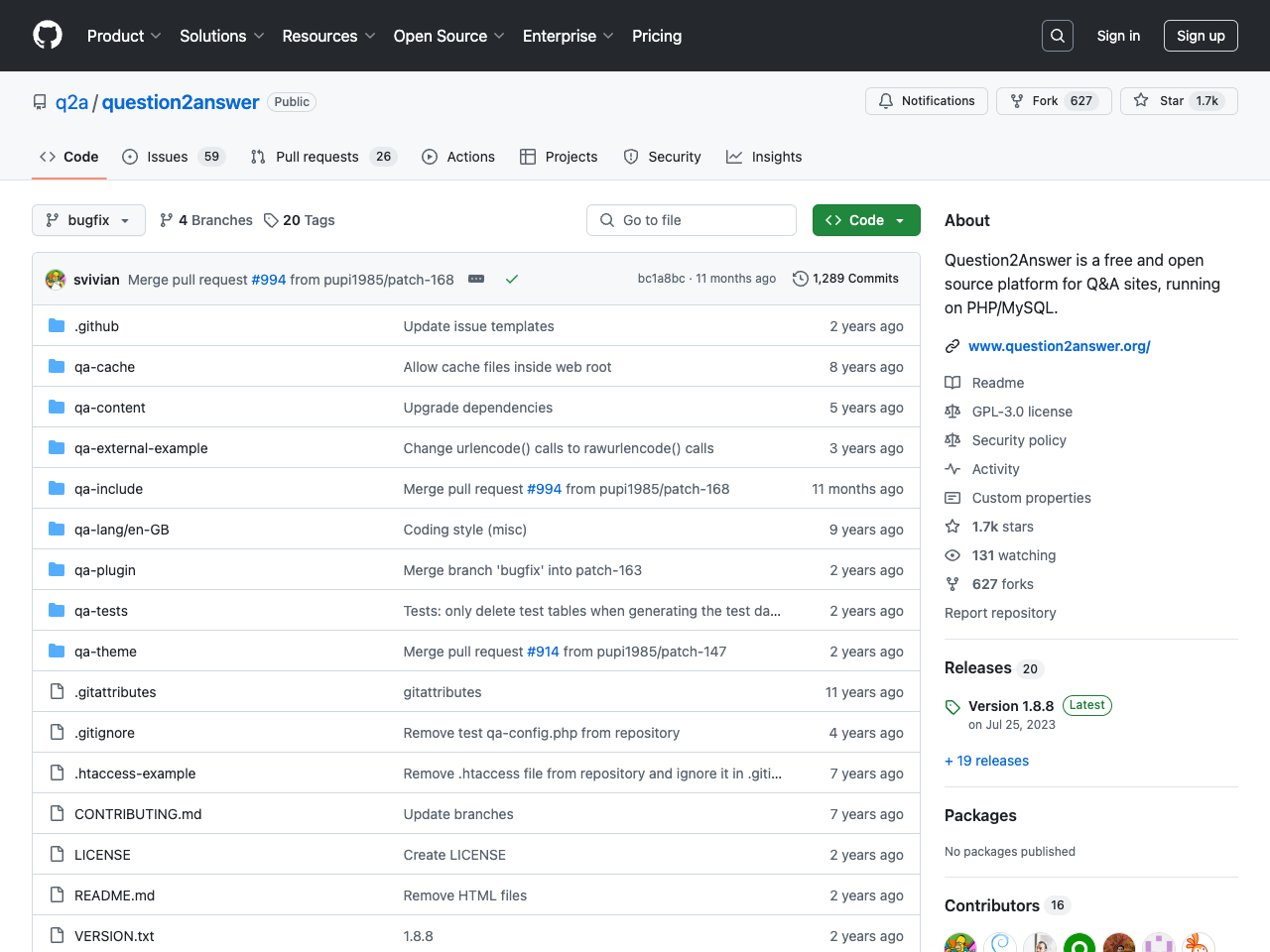Open the VERSION.txt file name
The image size is (1270, 952).
click(114, 936)
